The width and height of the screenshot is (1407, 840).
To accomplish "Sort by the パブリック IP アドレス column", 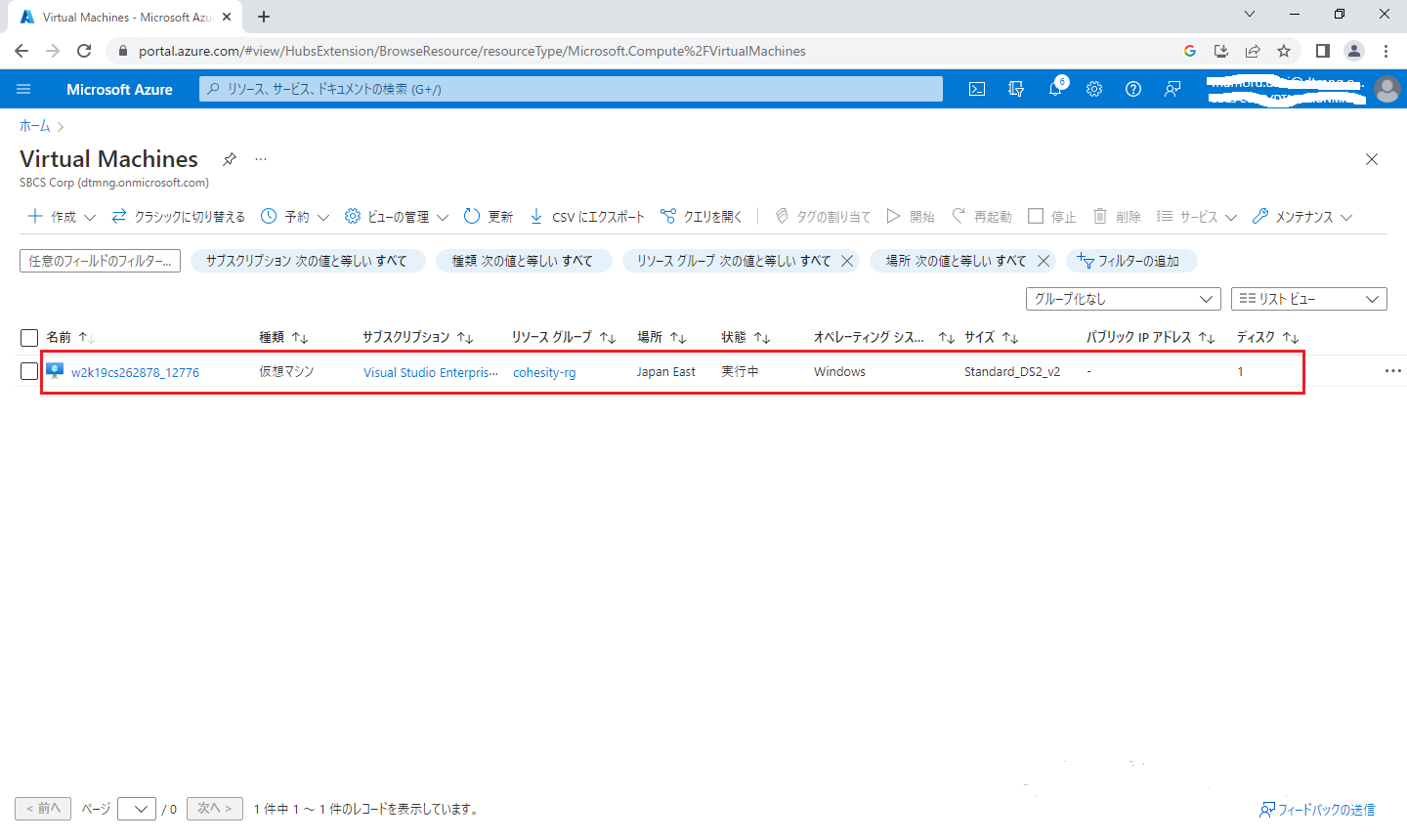I will [1150, 337].
